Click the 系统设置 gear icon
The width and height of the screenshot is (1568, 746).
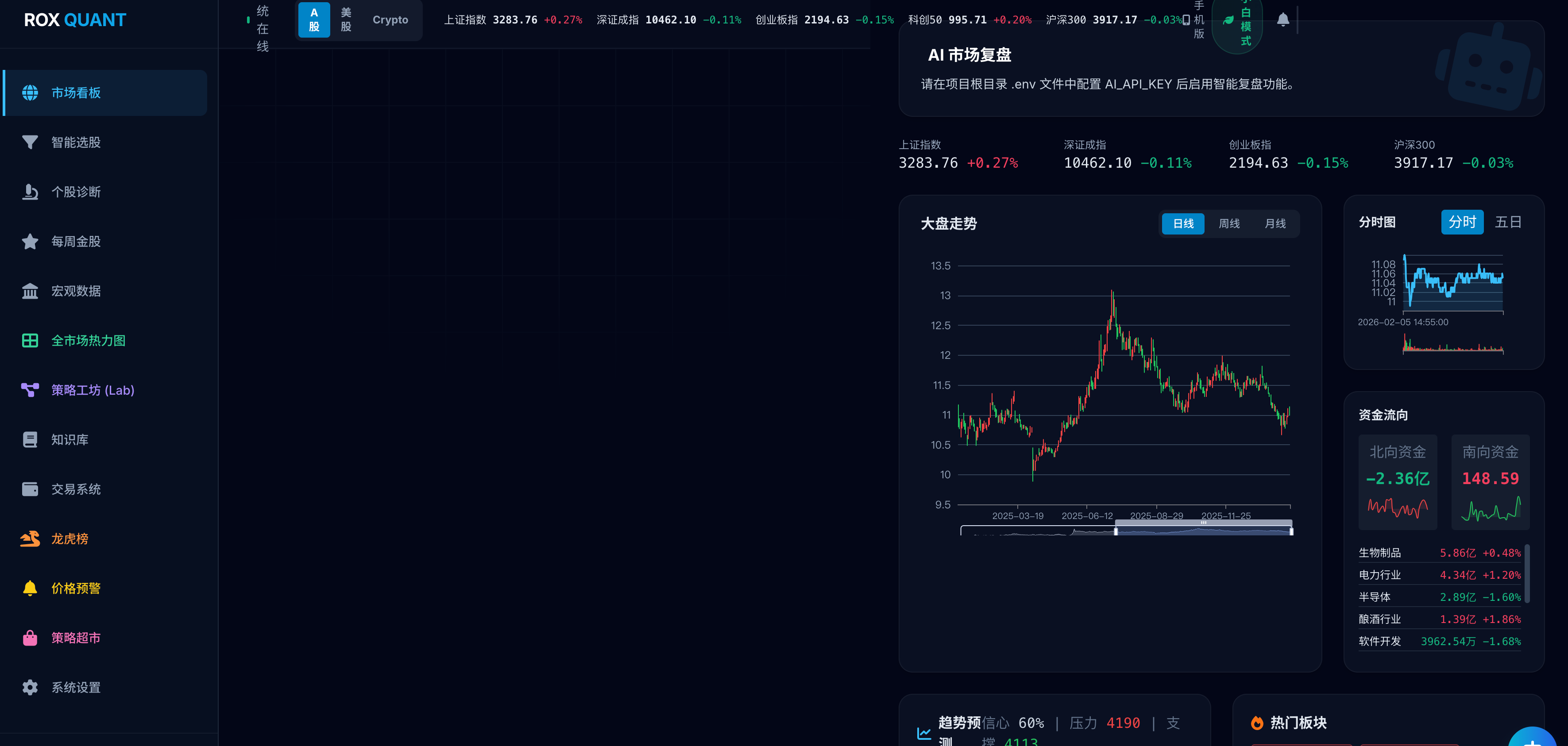click(30, 687)
